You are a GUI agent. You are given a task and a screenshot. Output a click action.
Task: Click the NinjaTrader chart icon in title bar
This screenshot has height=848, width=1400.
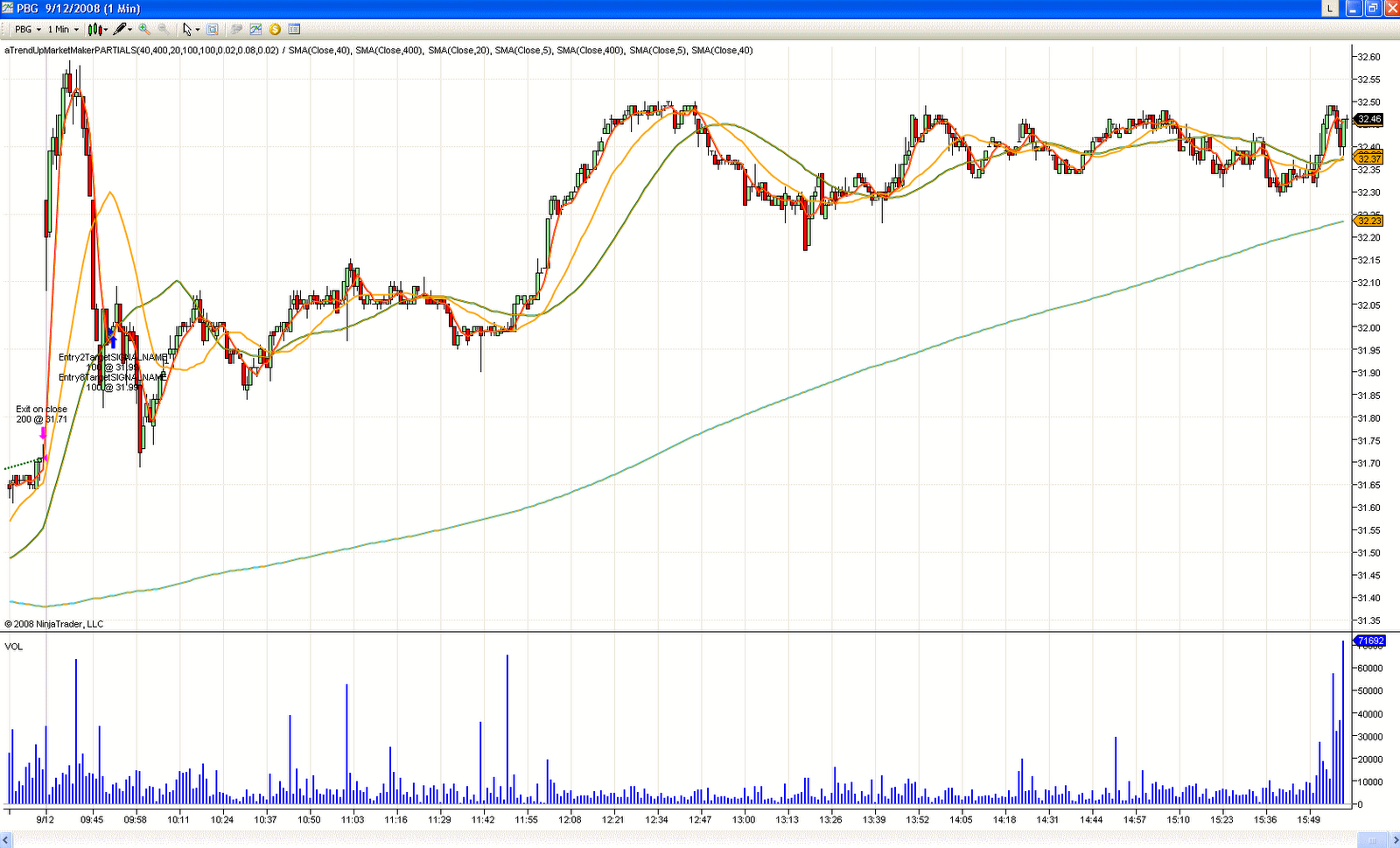tap(8, 8)
